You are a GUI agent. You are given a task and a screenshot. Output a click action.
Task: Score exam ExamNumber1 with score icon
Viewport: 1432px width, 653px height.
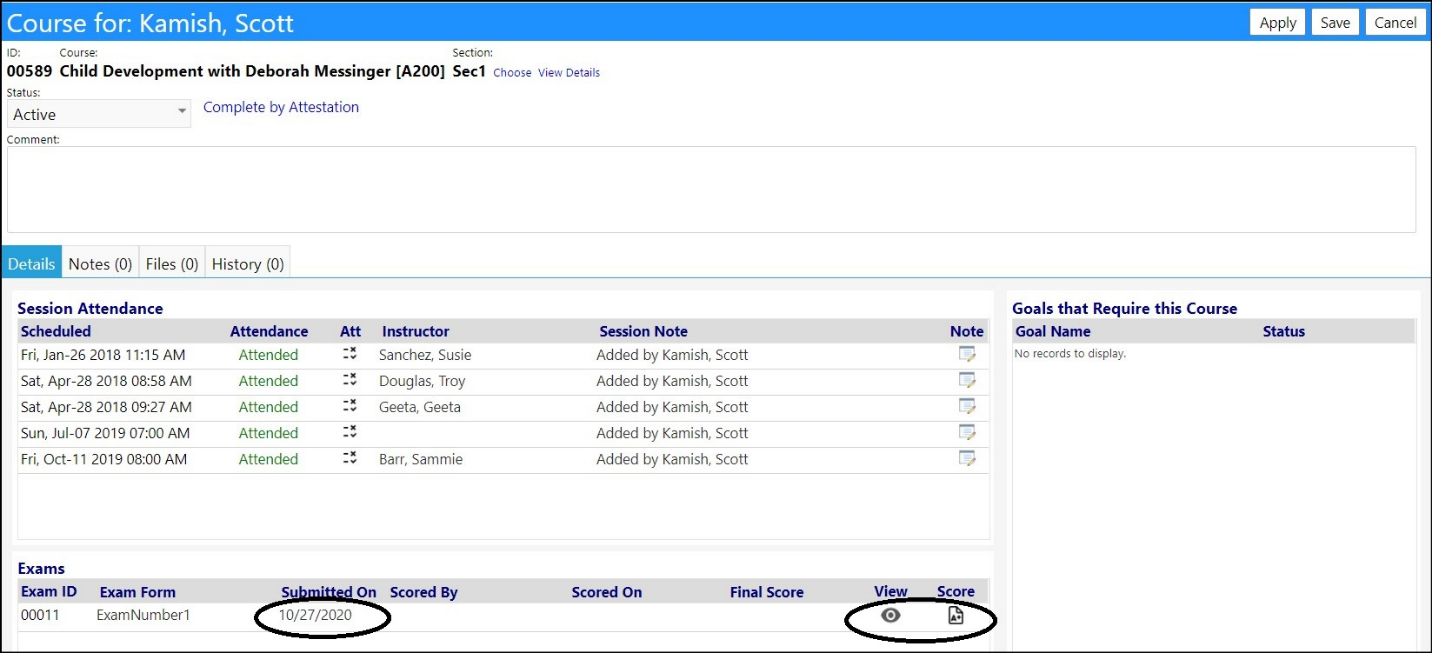coord(955,616)
